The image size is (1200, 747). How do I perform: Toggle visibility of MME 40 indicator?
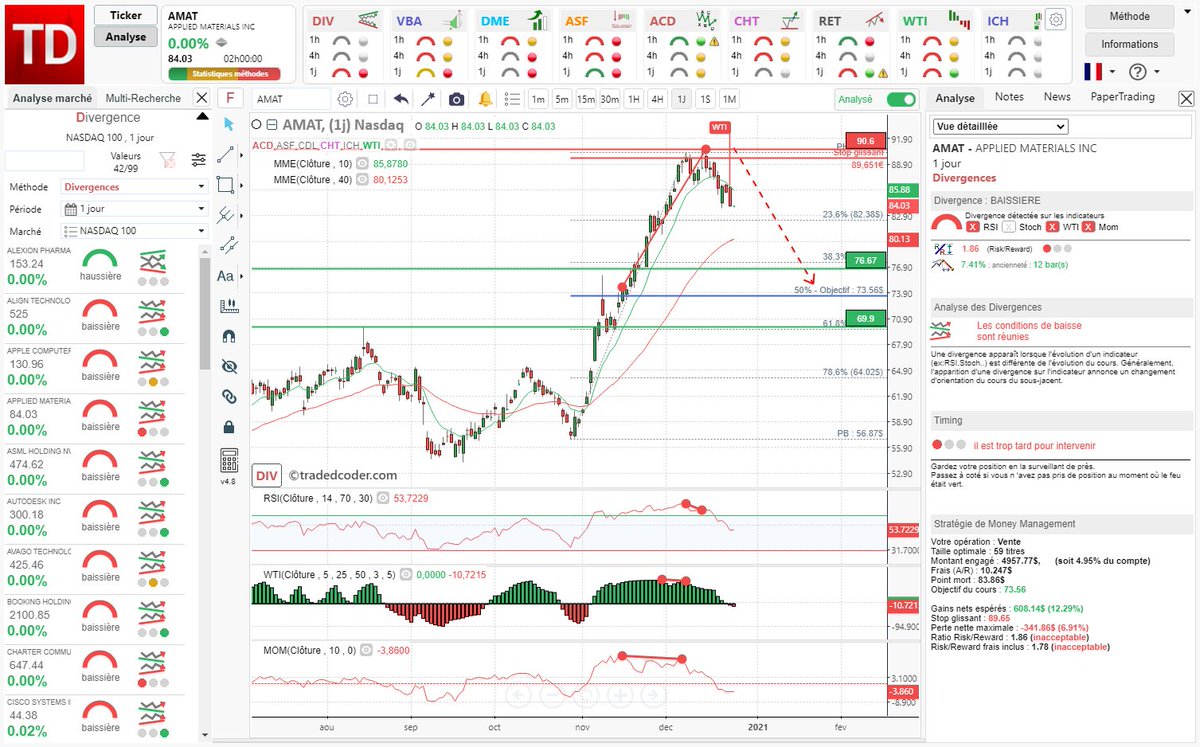pyautogui.click(x=363, y=179)
